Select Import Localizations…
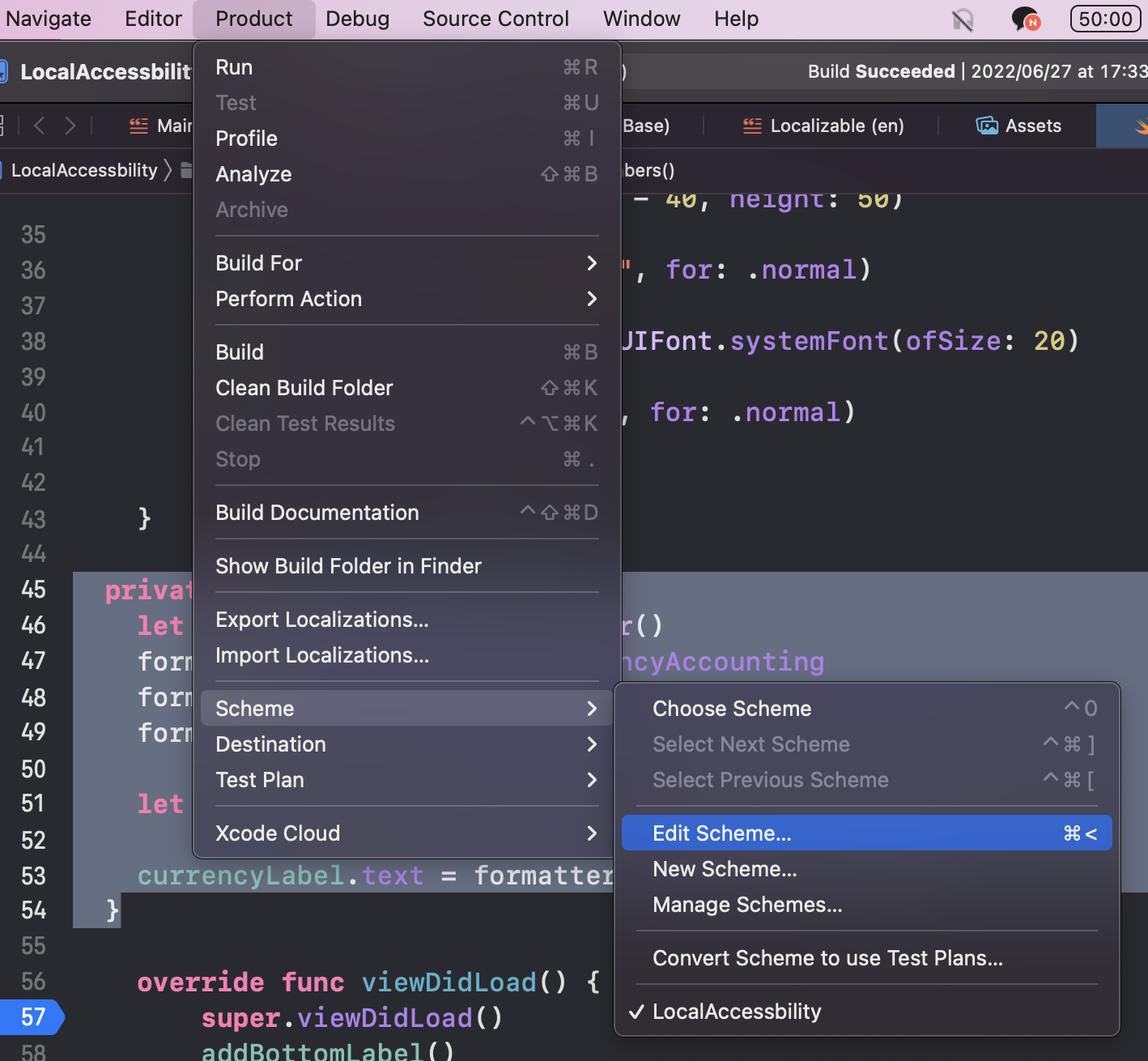This screenshot has width=1148, height=1061. pos(407,655)
